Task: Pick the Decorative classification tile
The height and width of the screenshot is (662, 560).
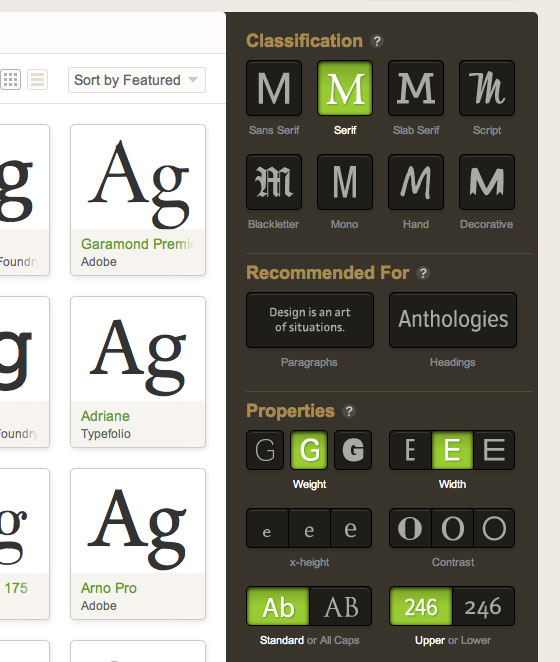Action: pyautogui.click(x=487, y=182)
